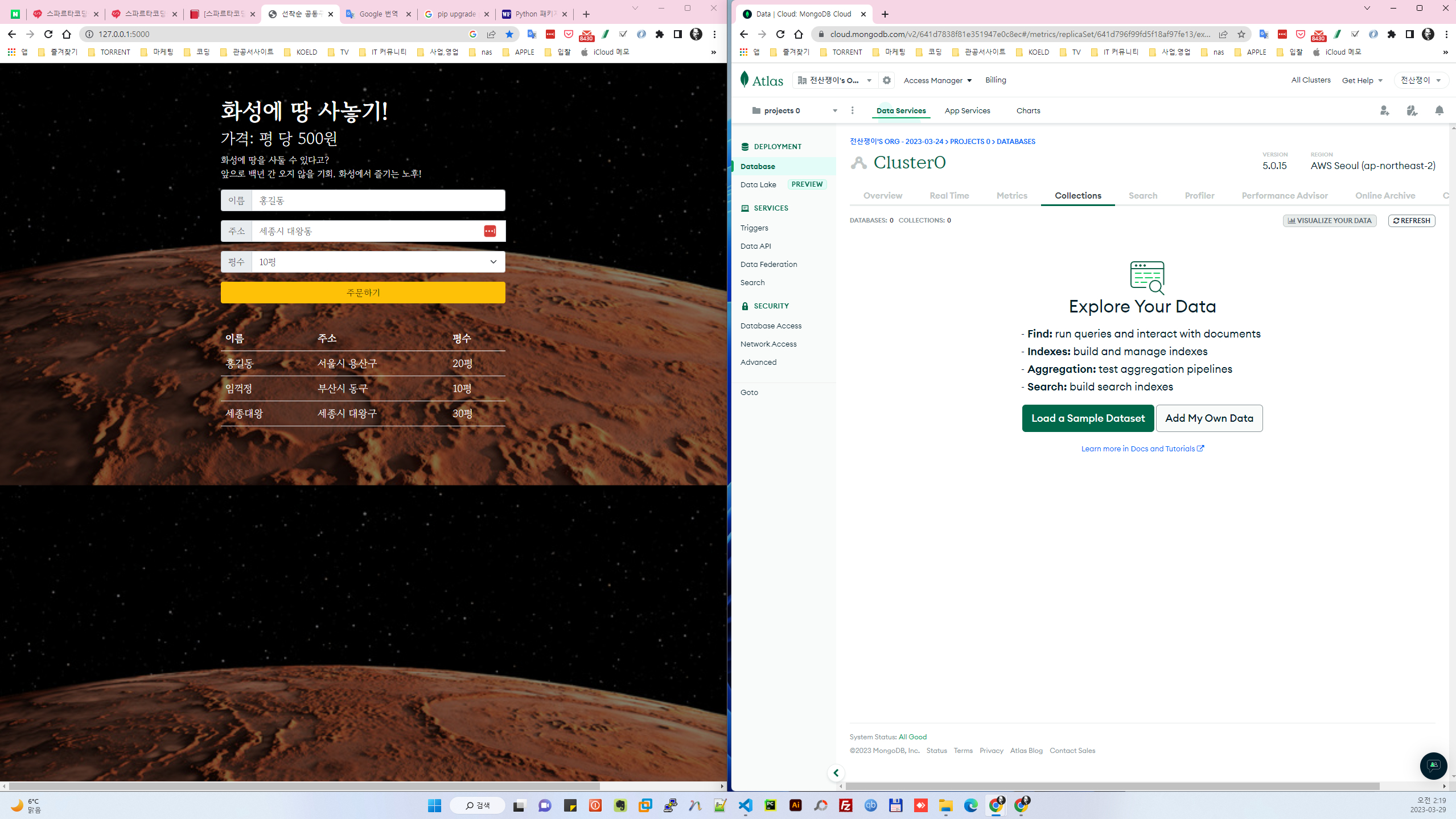The image size is (1456, 819).
Task: Open Visual Studio Code from the taskbar
Action: 745,805
